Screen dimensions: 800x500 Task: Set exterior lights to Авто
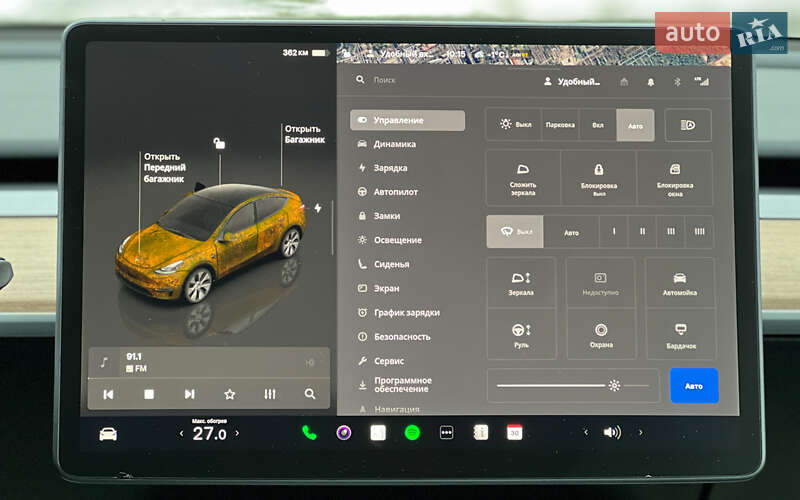[635, 125]
